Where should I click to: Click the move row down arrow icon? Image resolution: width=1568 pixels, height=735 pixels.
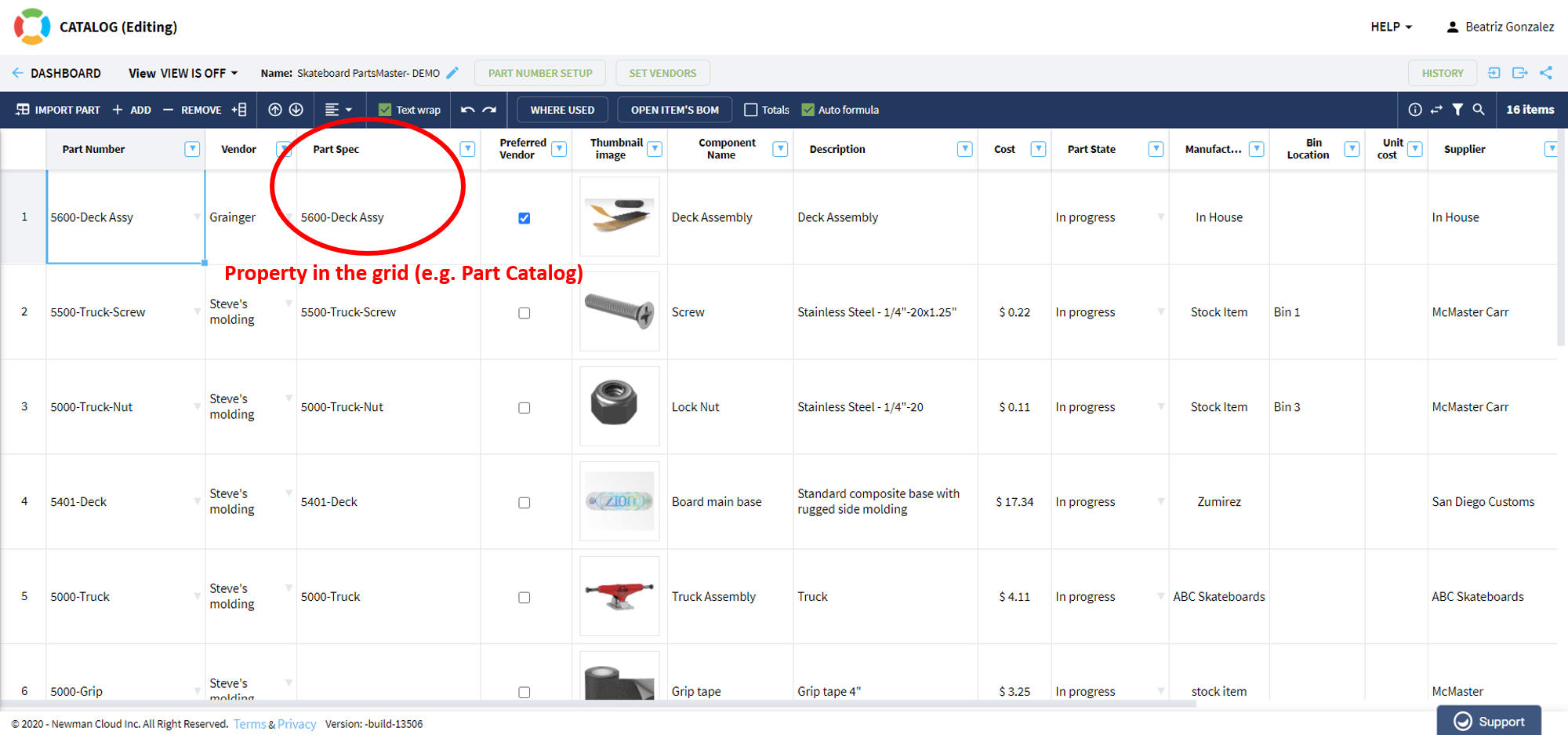pos(296,110)
